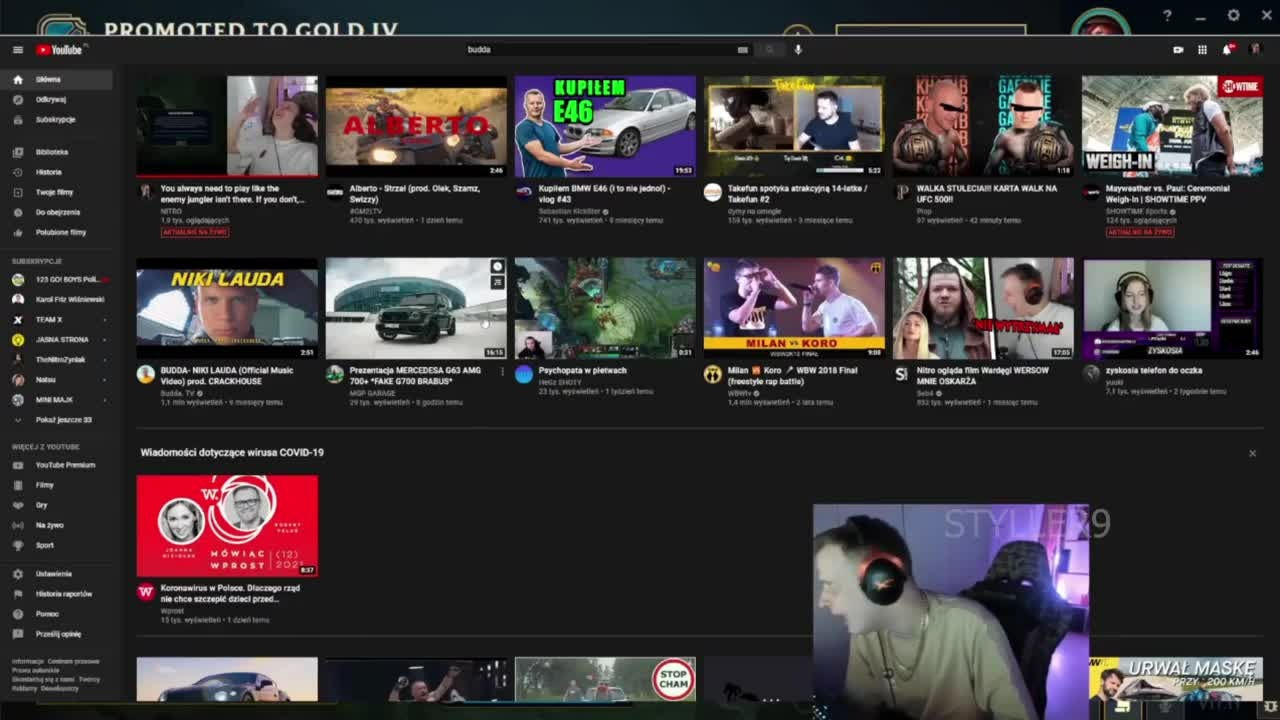Open the TEAM X subscription channel
The width and height of the screenshot is (1280, 720).
click(x=49, y=320)
